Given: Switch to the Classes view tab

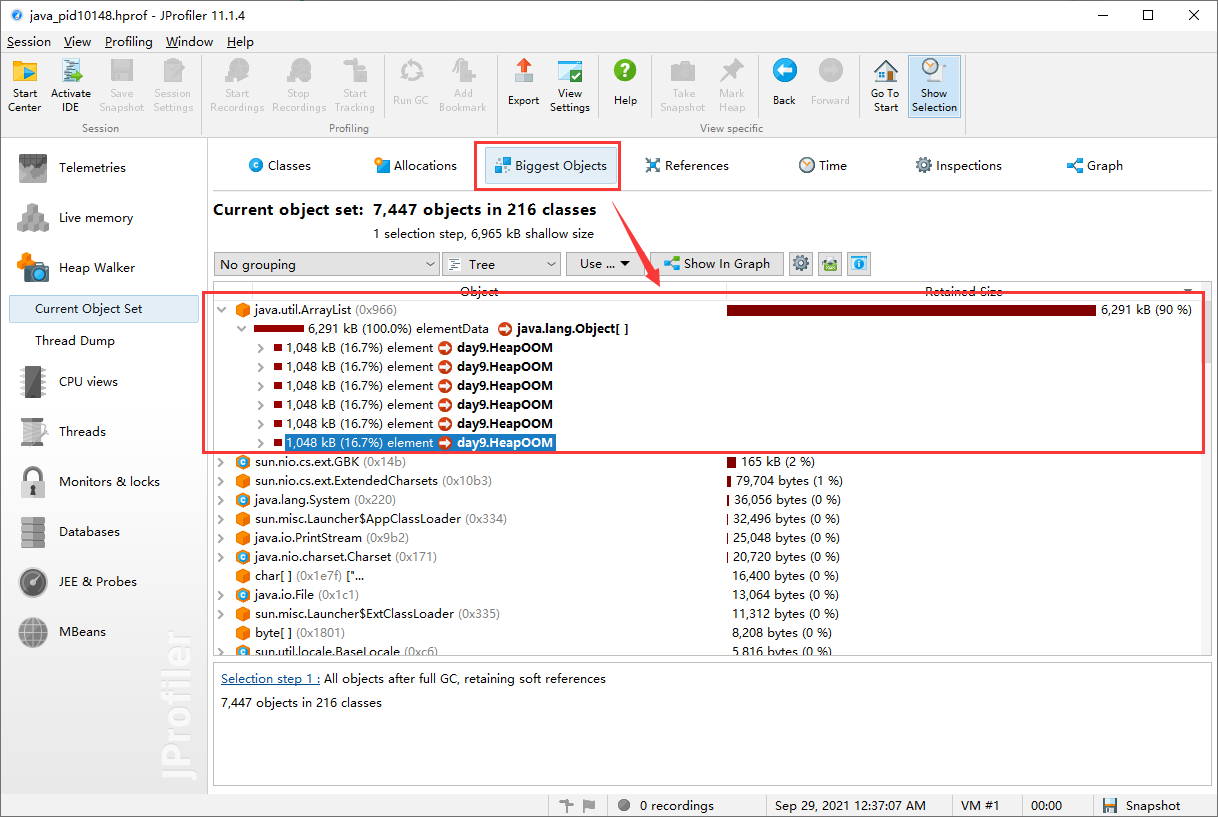Looking at the screenshot, I should 280,166.
